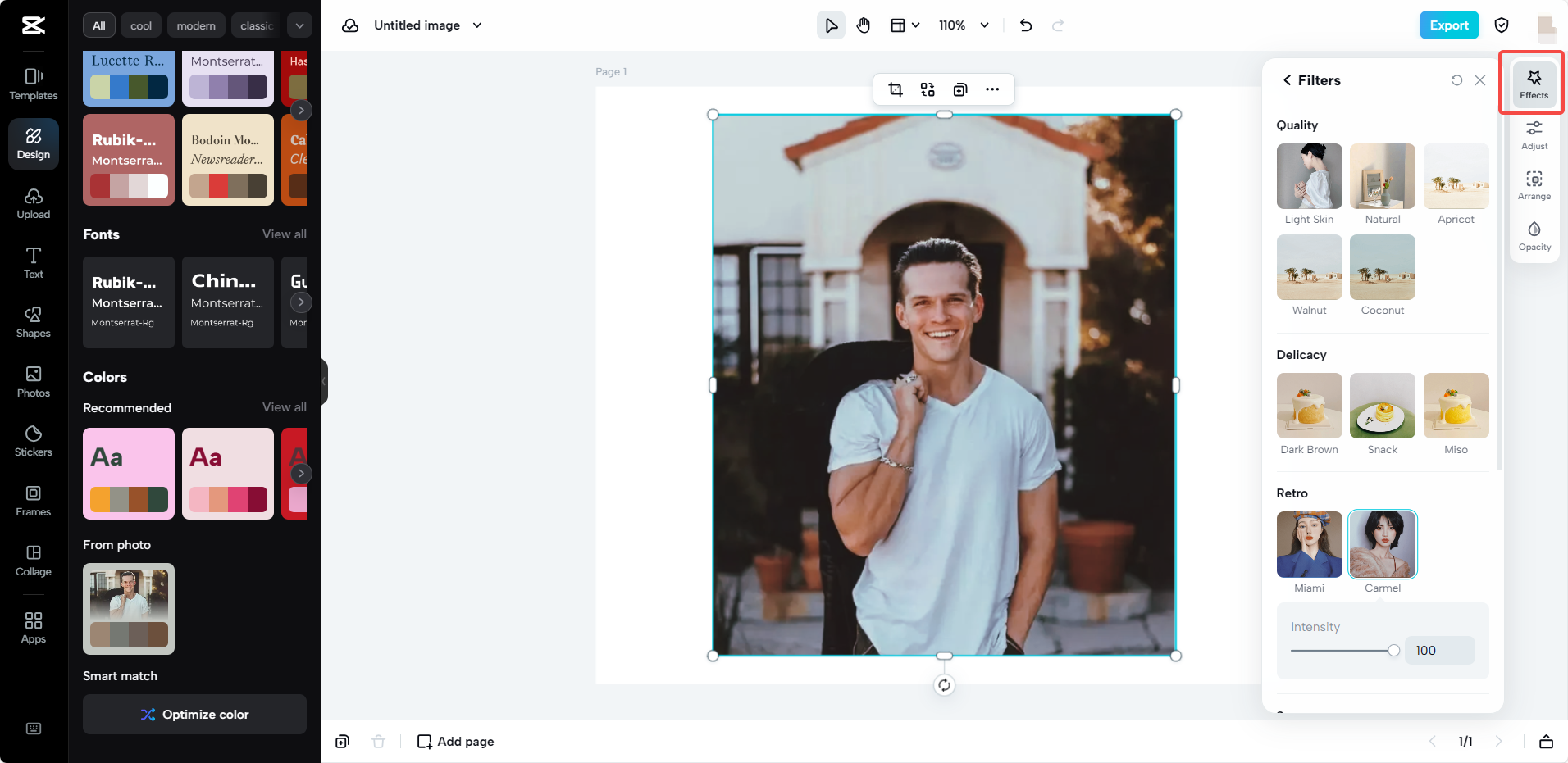Apply the Carmel retro filter thumbnail

point(1382,543)
